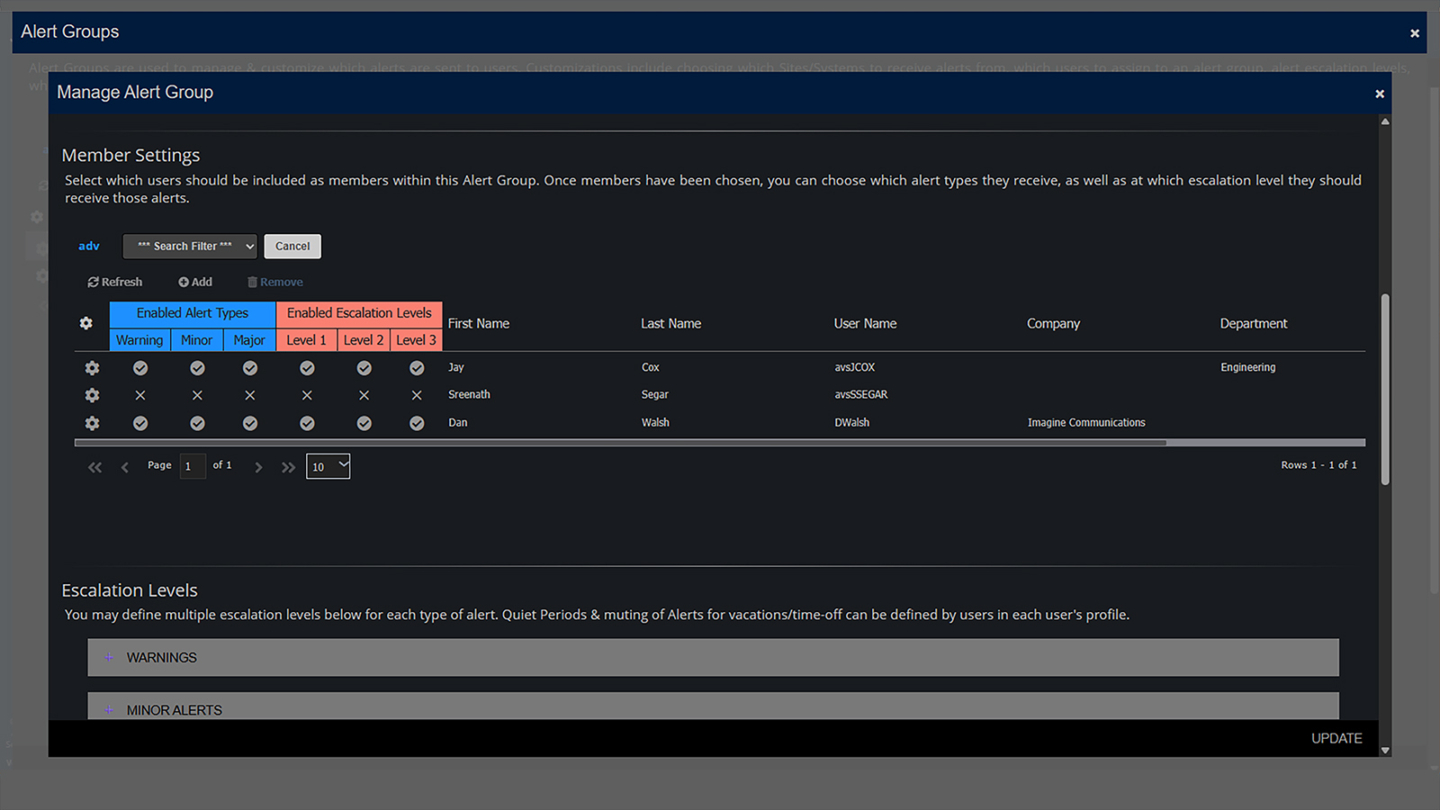Go to first page of members
This screenshot has height=810, width=1440.
tap(95, 467)
